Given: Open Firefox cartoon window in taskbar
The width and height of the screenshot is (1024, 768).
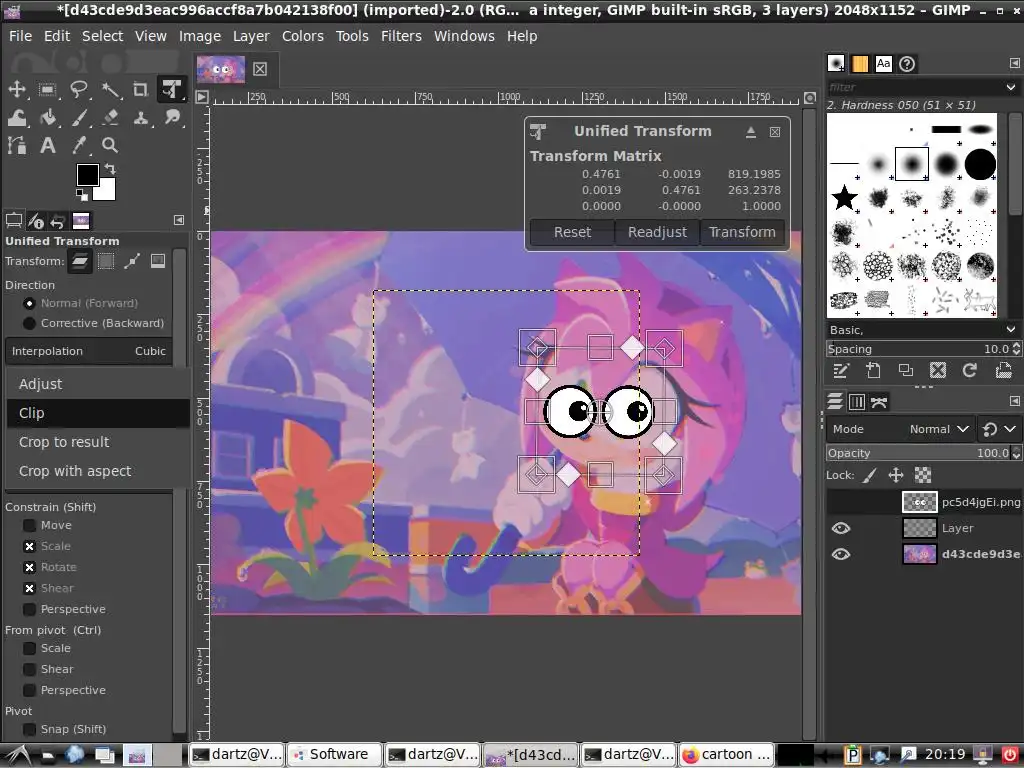Looking at the screenshot, I should point(726,755).
